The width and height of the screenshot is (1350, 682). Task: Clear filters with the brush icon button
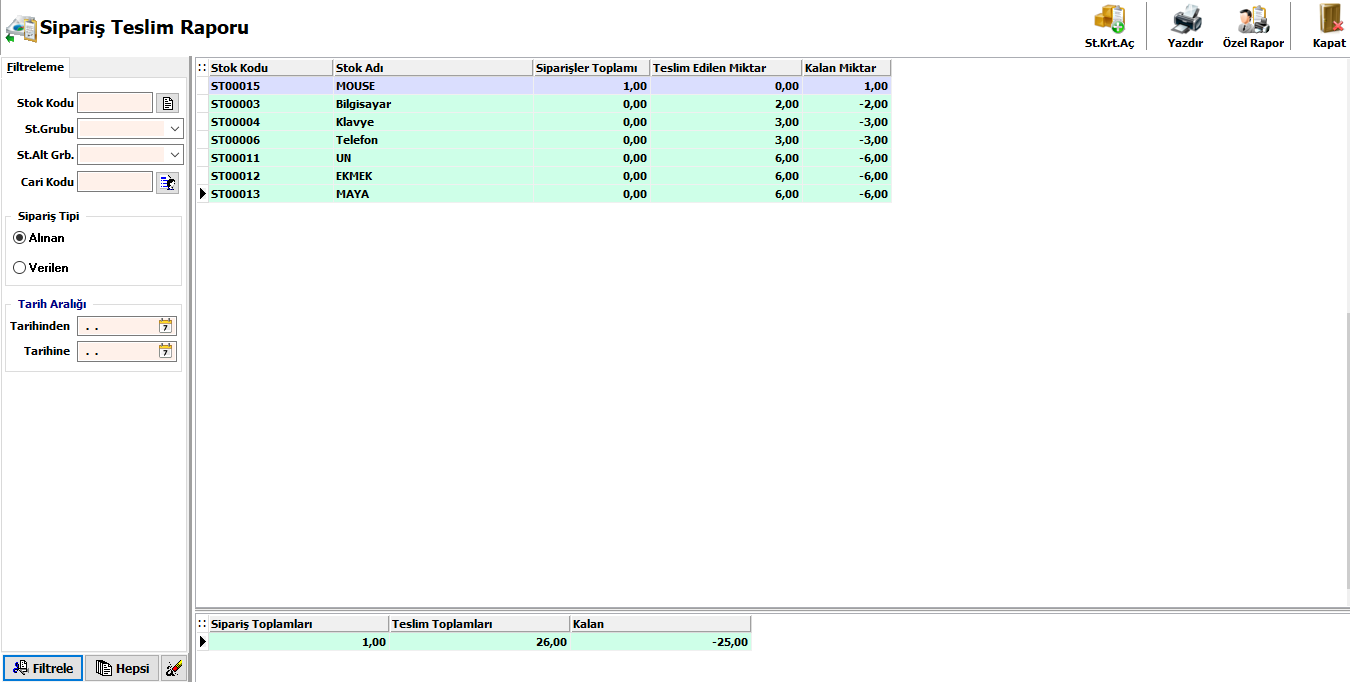point(173,668)
